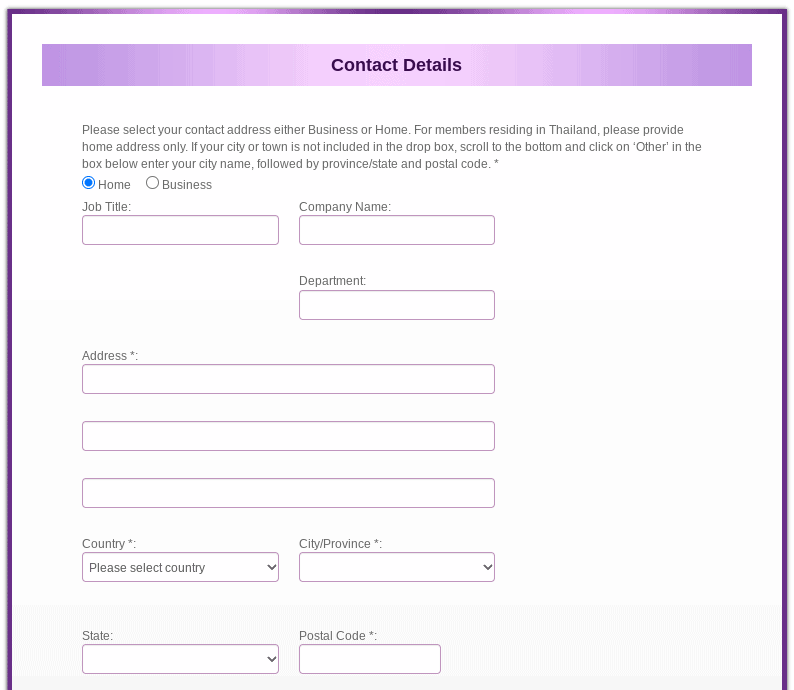Click inside the Department text box
The image size is (794, 690).
[396, 305]
